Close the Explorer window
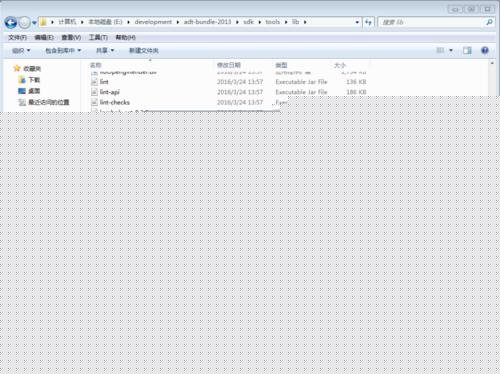 point(487,9)
